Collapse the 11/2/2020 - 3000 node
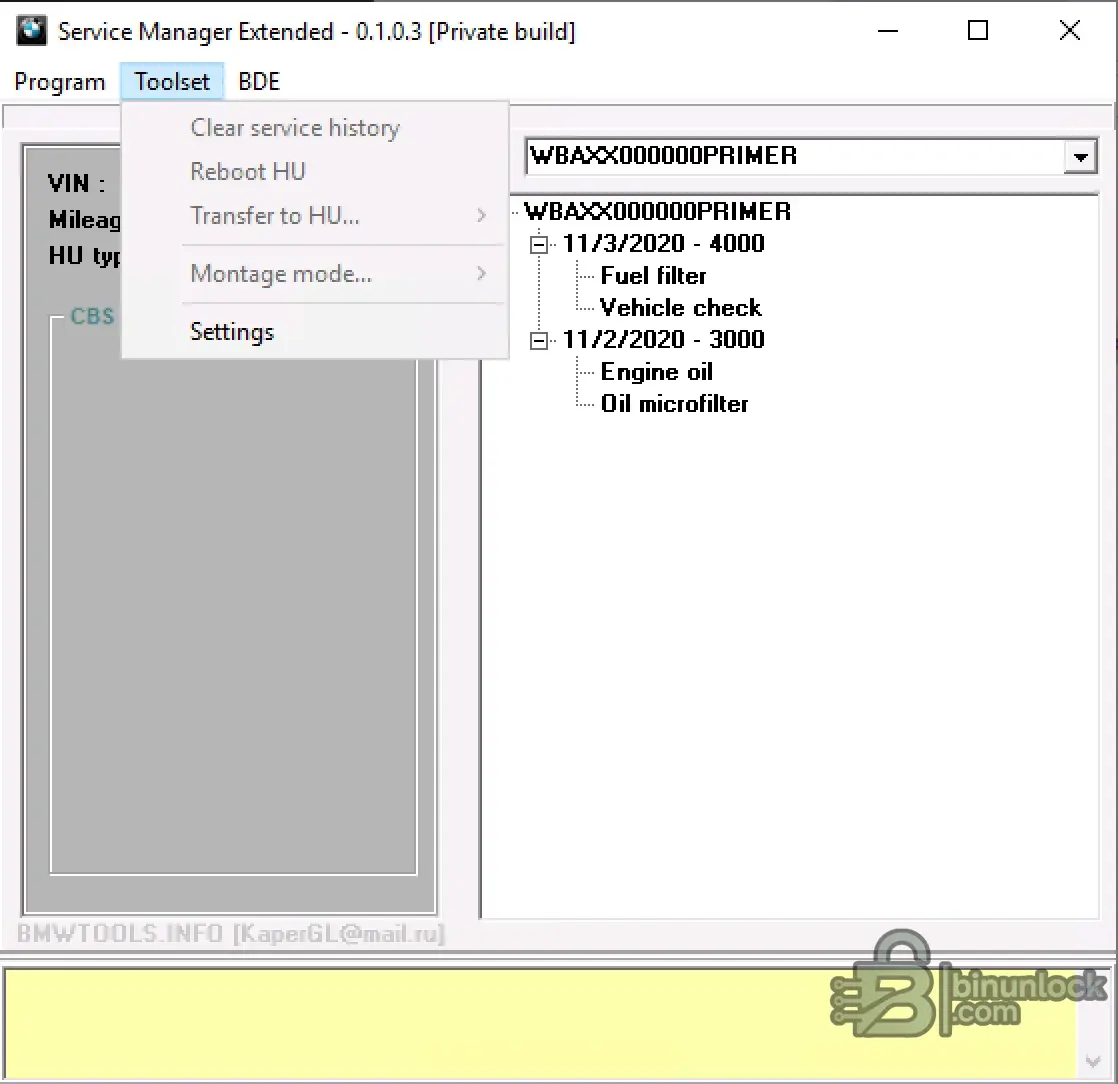The image size is (1118, 1084). point(539,341)
